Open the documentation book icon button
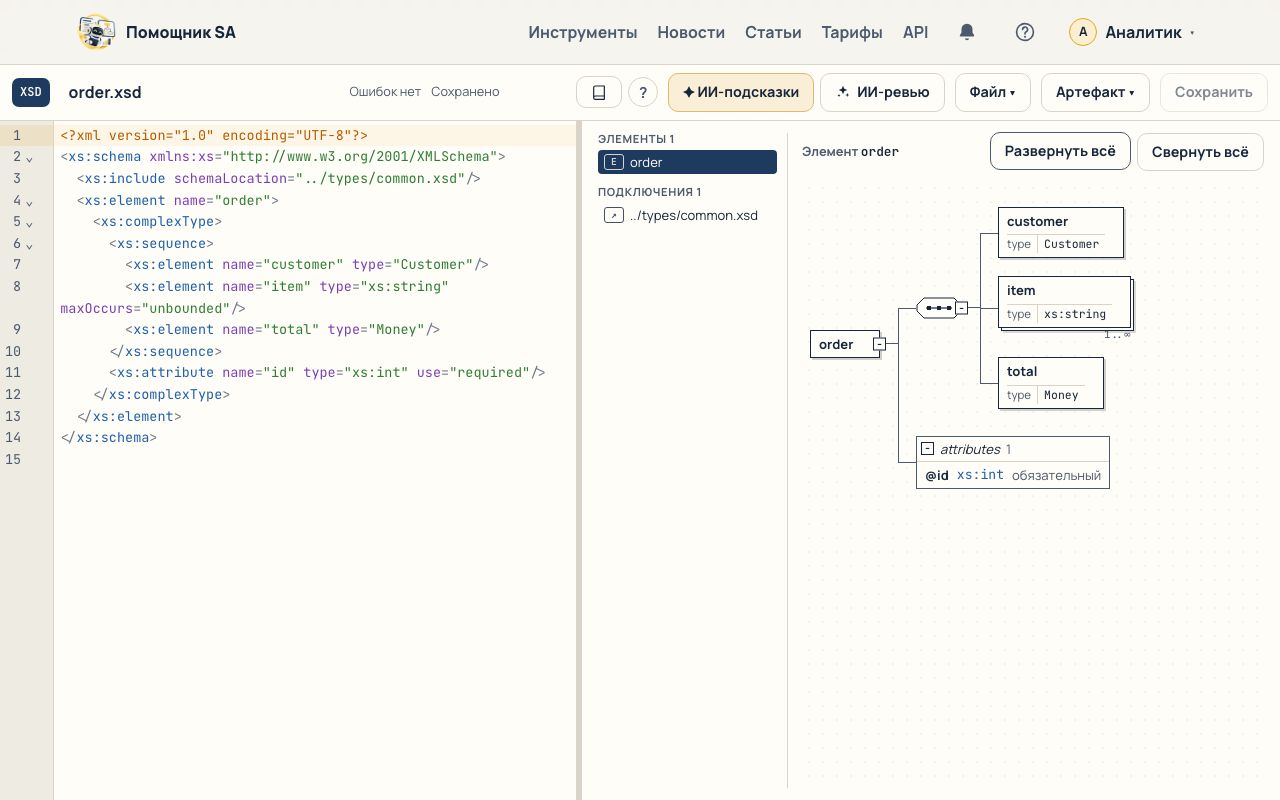1280x800 pixels. (599, 92)
